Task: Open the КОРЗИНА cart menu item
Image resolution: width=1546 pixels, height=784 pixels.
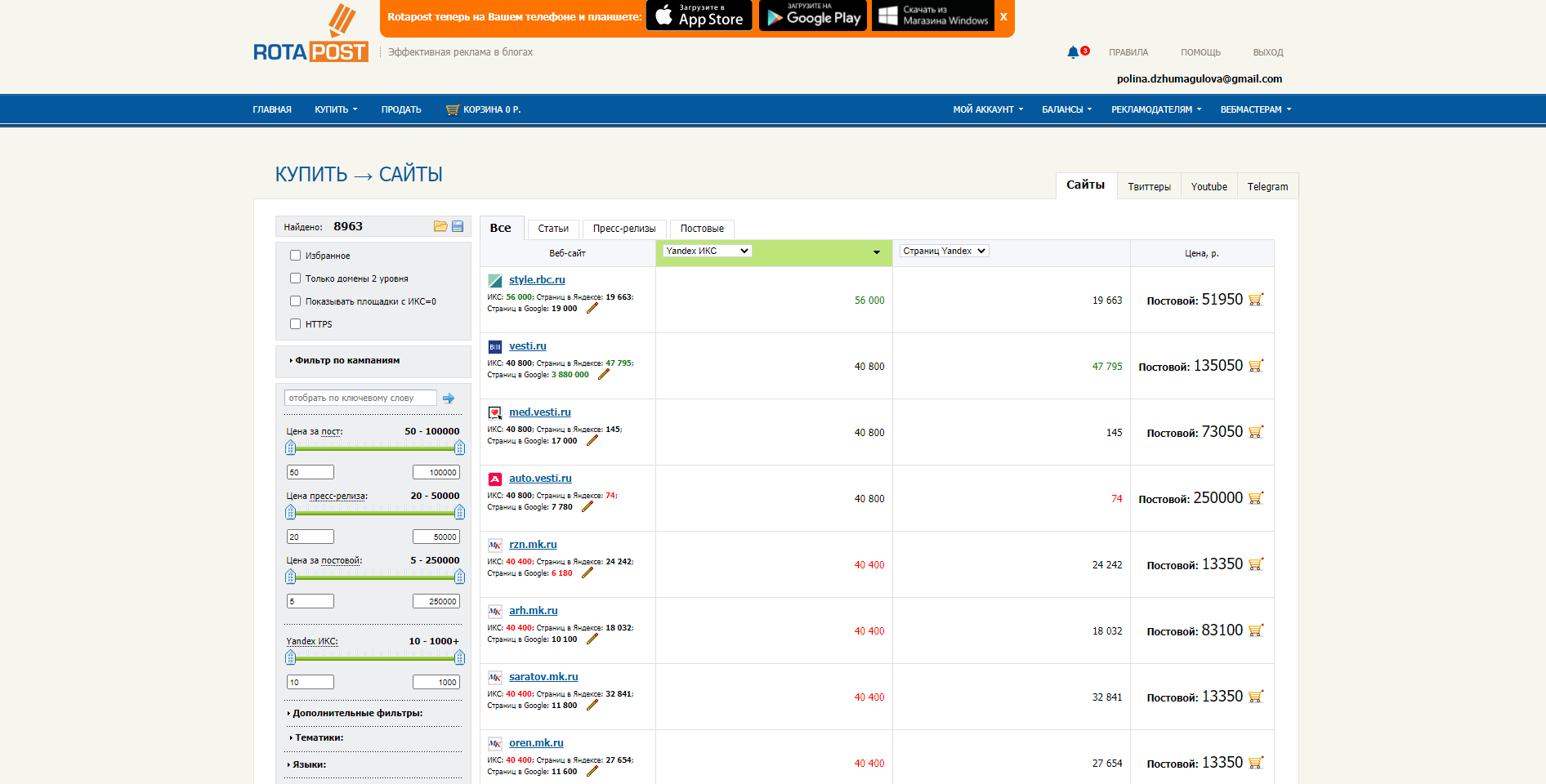Action: point(483,109)
